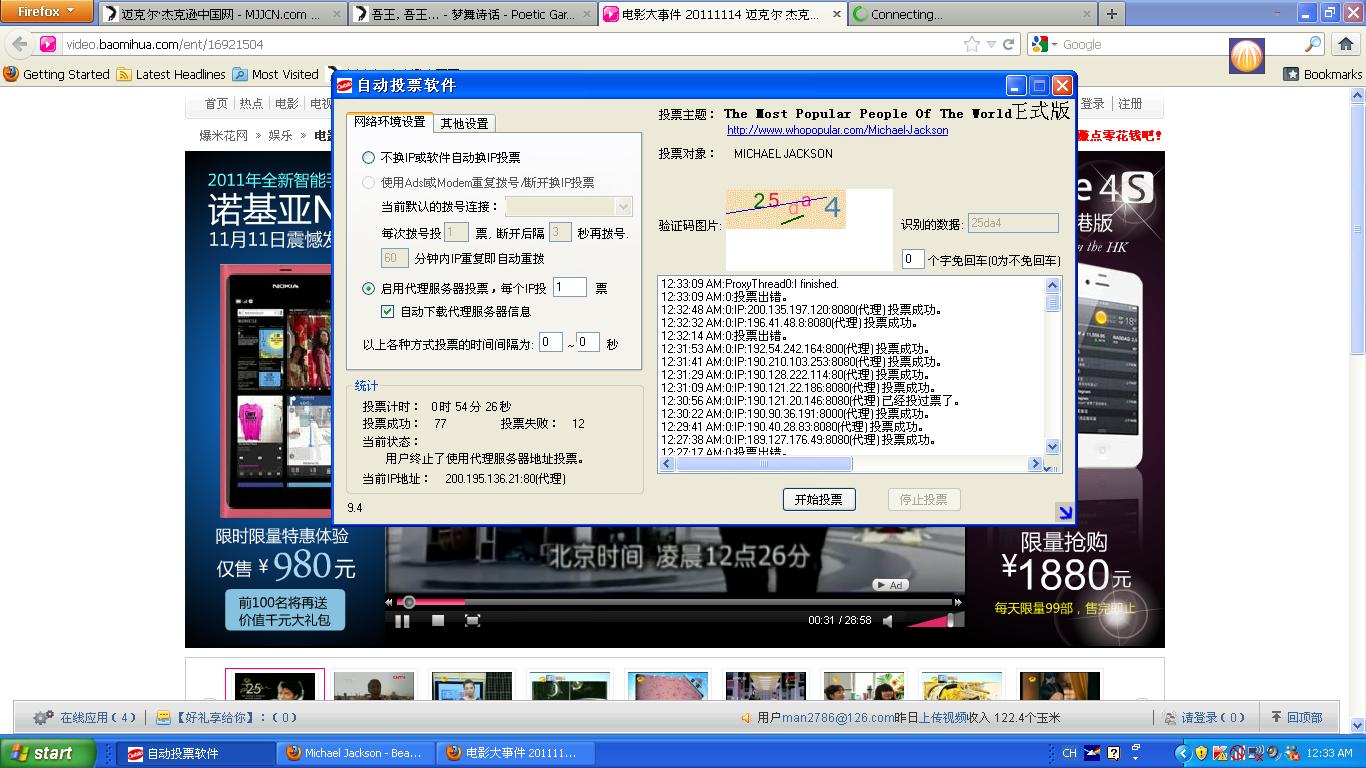This screenshot has height=768, width=1366.
Task: Click the blue arrow icon at dialog corner
Action: (x=1065, y=513)
